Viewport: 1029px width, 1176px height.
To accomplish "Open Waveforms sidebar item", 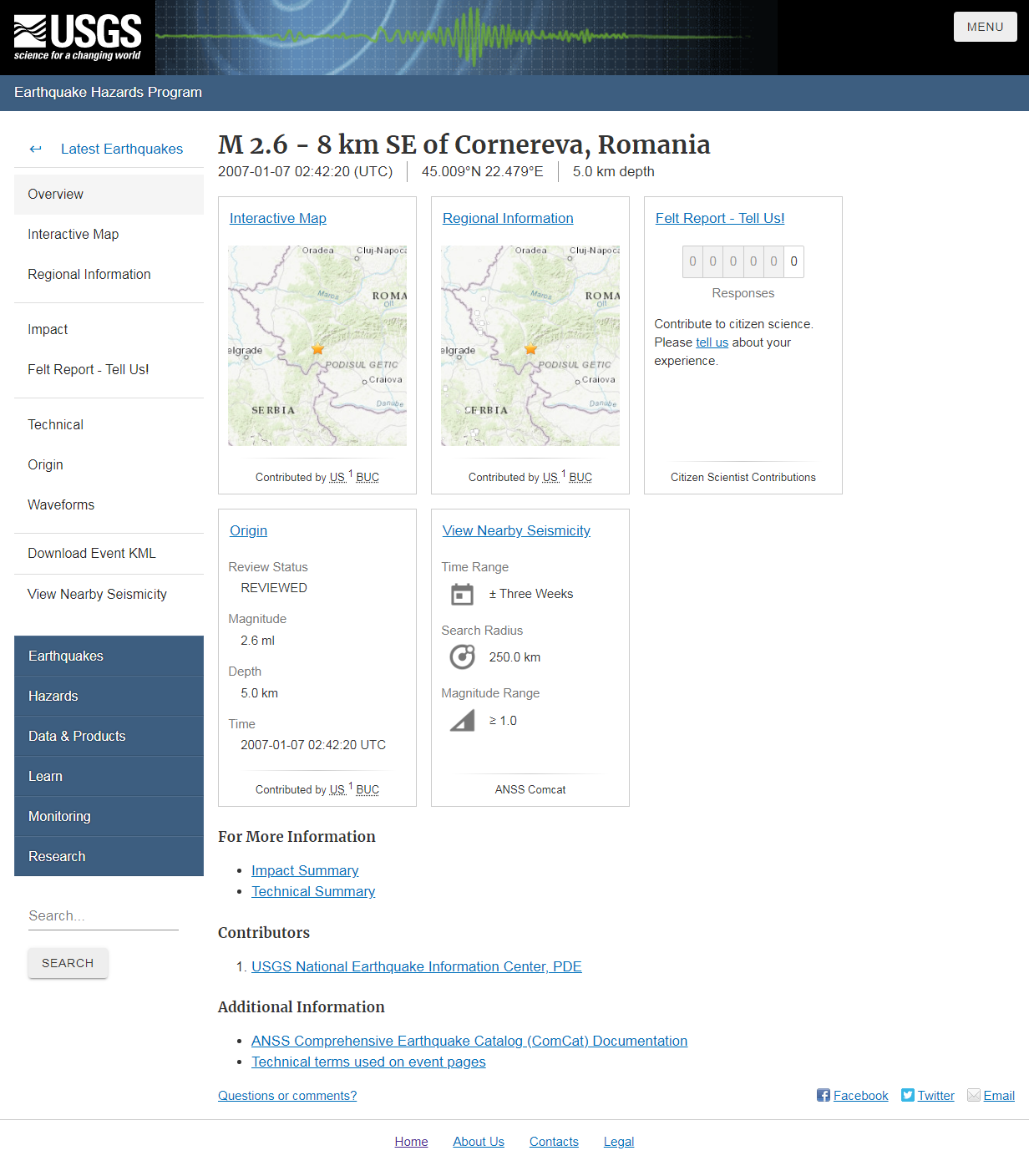I will [109, 504].
